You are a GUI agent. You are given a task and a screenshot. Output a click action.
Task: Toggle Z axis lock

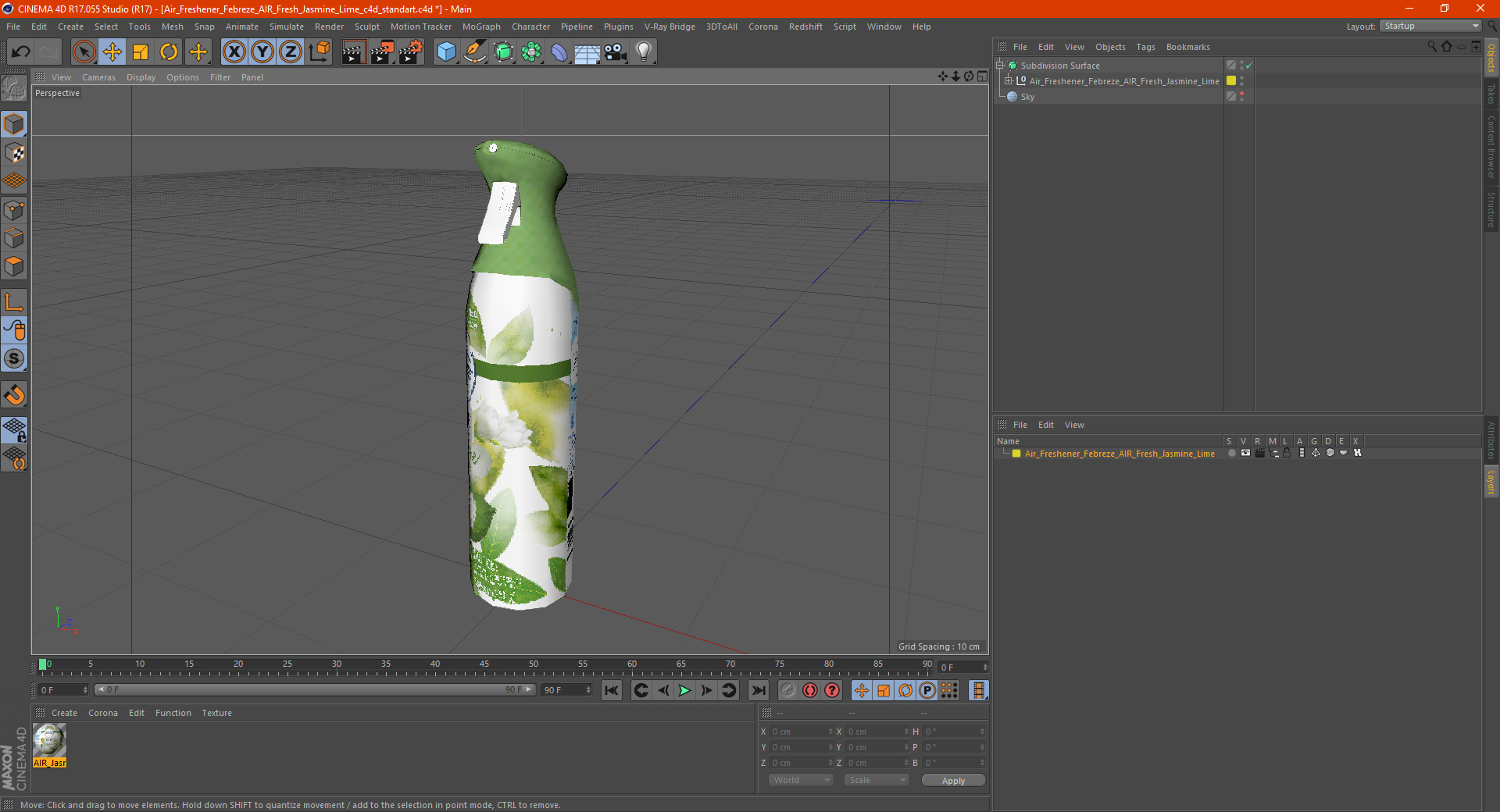291,52
